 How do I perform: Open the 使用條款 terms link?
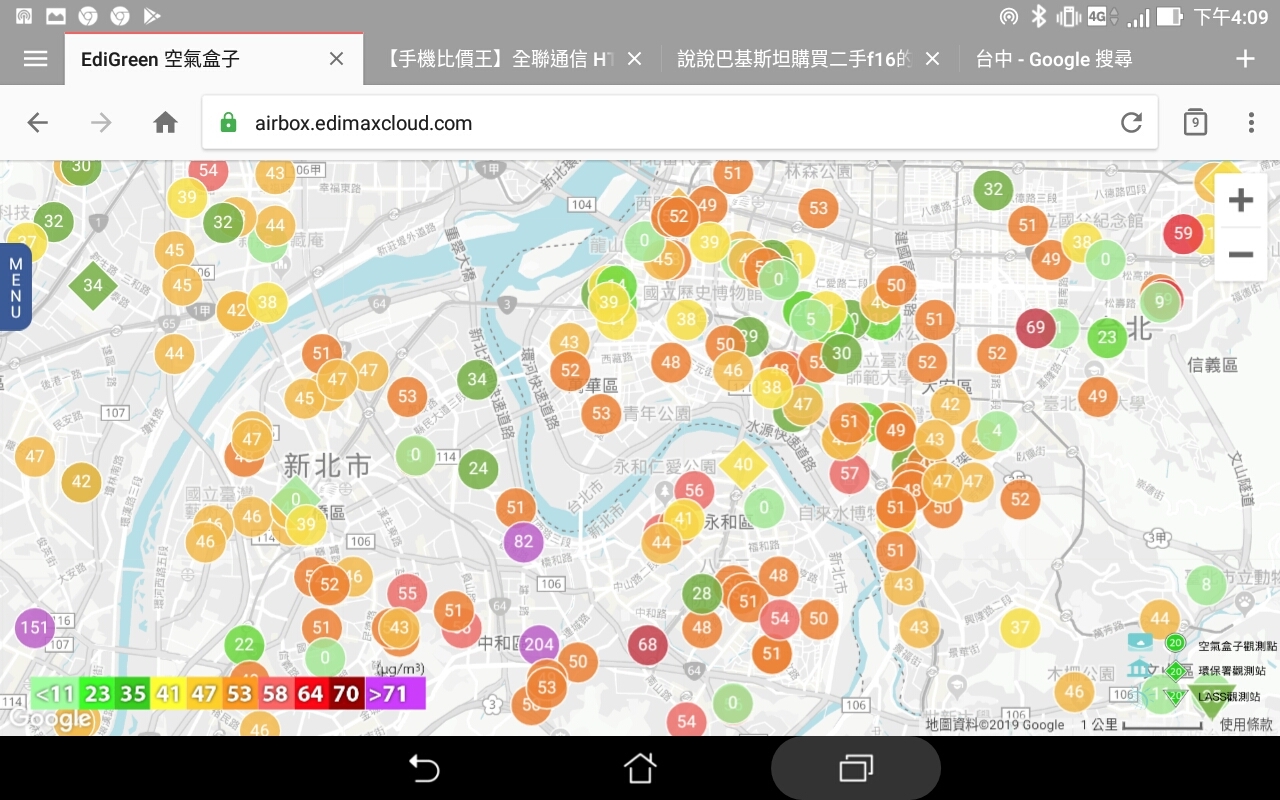[1246, 724]
